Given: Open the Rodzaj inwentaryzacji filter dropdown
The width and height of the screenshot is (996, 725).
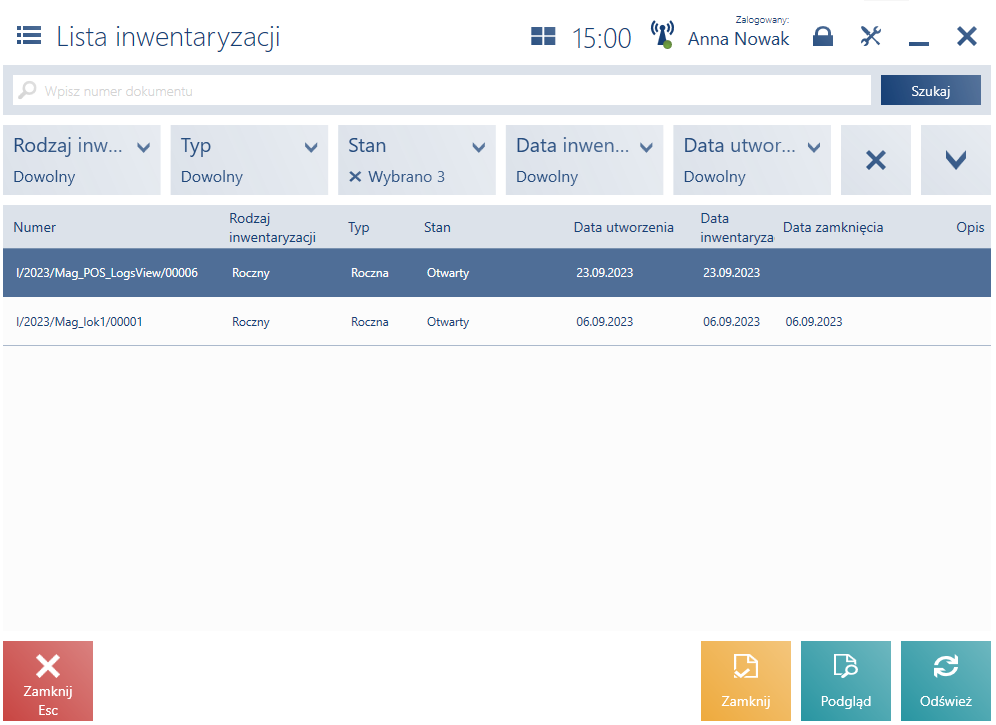Looking at the screenshot, I should pos(82,159).
